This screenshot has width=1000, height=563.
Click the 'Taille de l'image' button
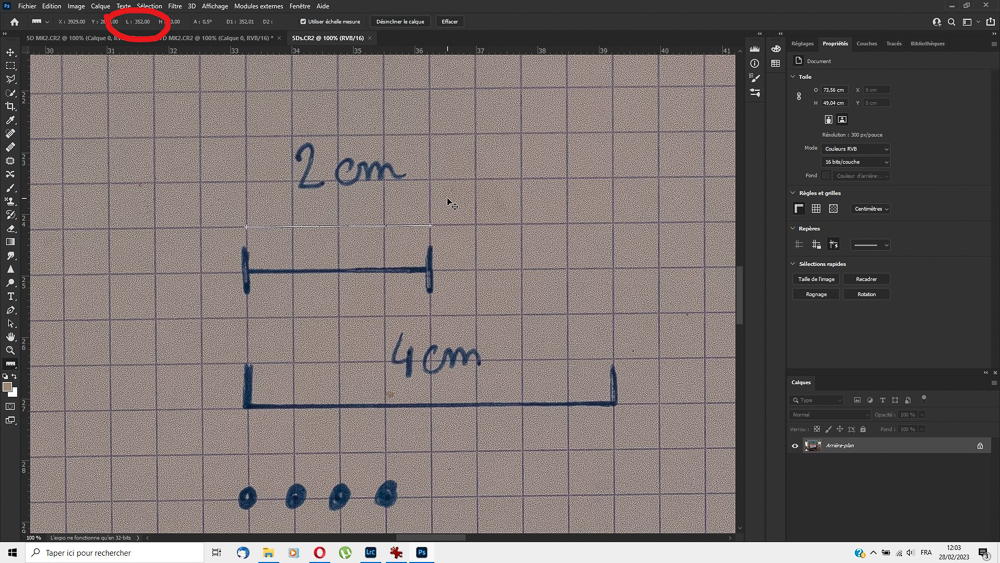(816, 279)
